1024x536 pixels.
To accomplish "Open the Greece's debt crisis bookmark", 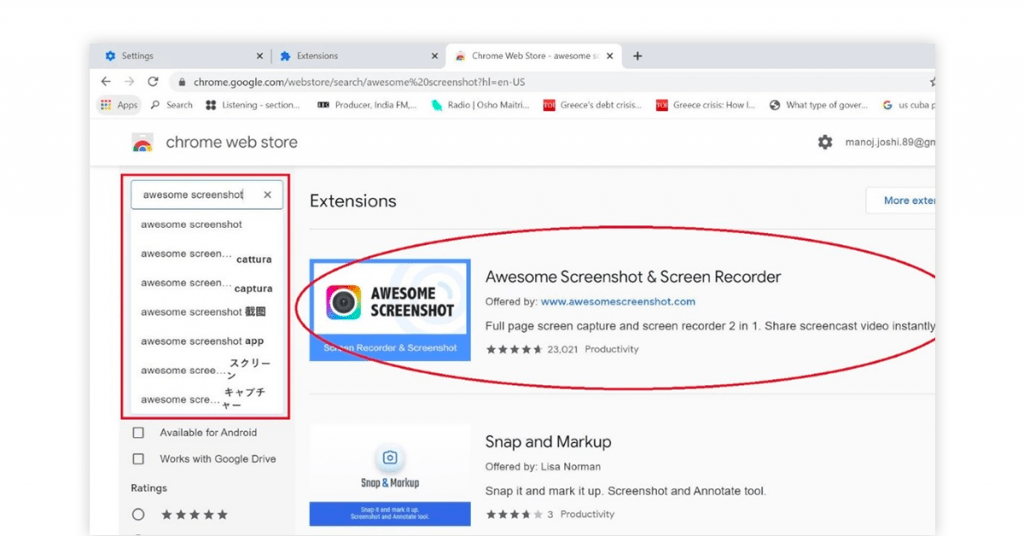I will [x=592, y=105].
